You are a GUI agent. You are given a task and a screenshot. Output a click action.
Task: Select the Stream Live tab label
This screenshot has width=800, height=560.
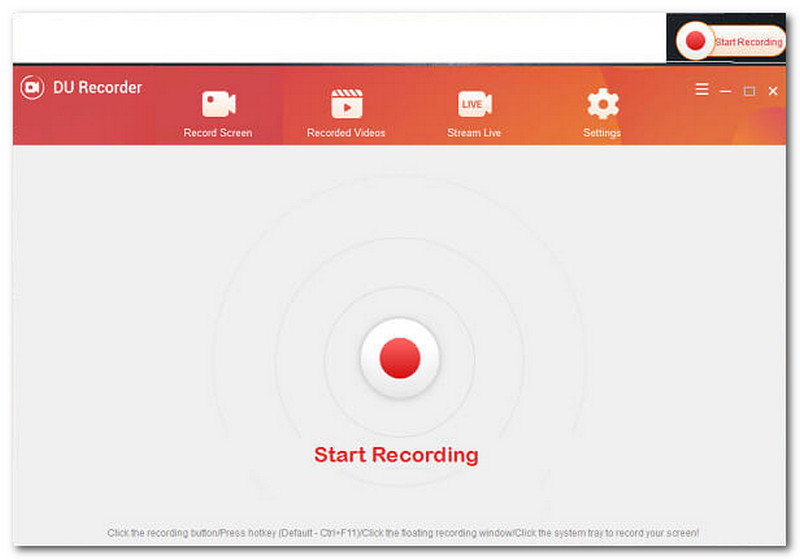[474, 133]
